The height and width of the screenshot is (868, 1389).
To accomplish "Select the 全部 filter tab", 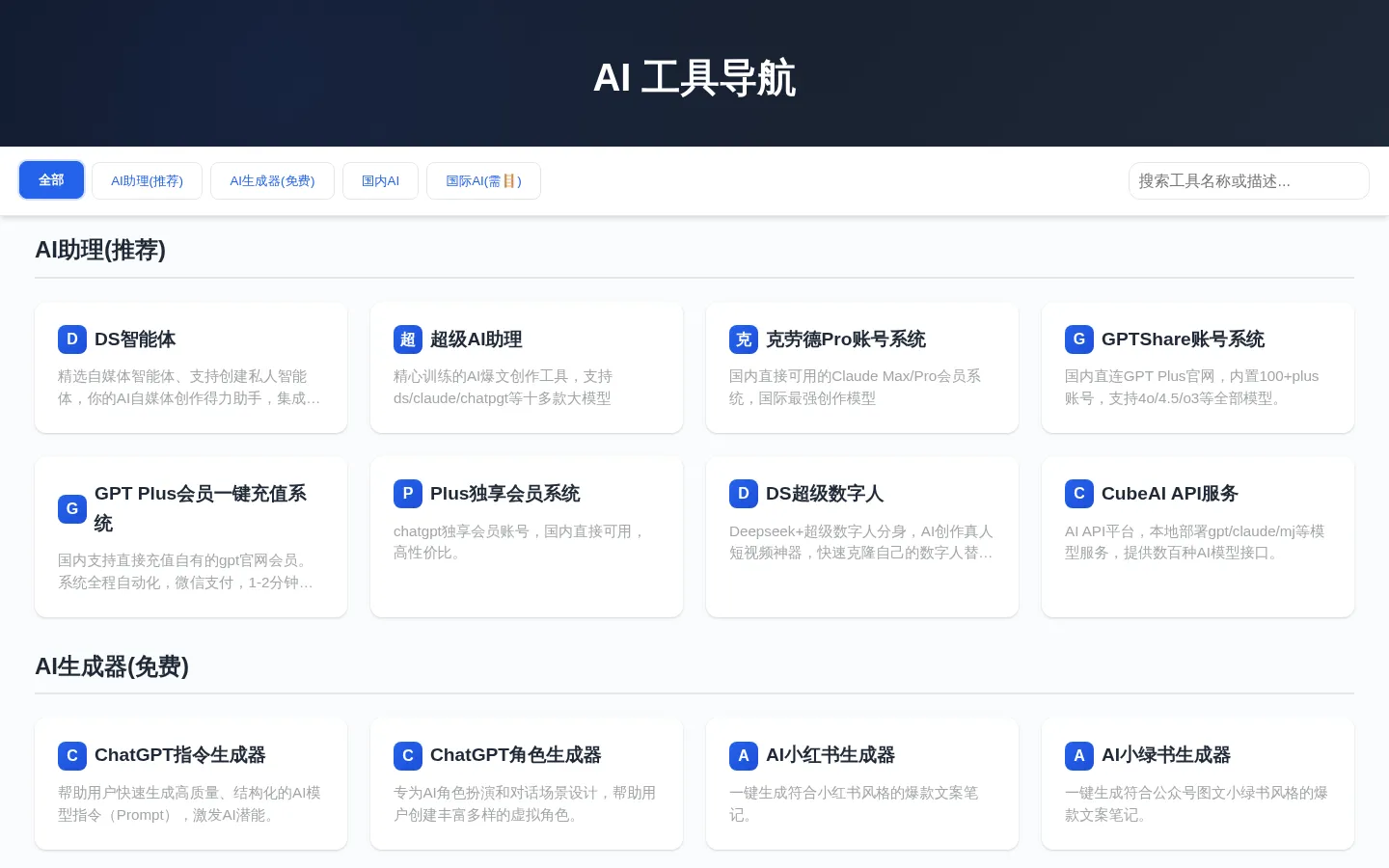I will [51, 180].
